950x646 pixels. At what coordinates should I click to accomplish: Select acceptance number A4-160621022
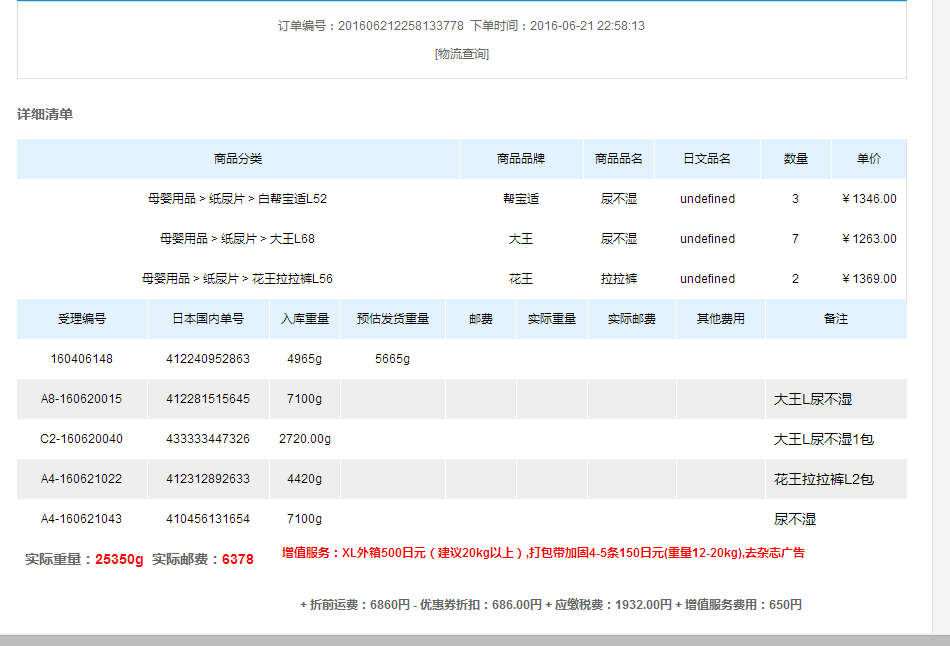point(82,479)
